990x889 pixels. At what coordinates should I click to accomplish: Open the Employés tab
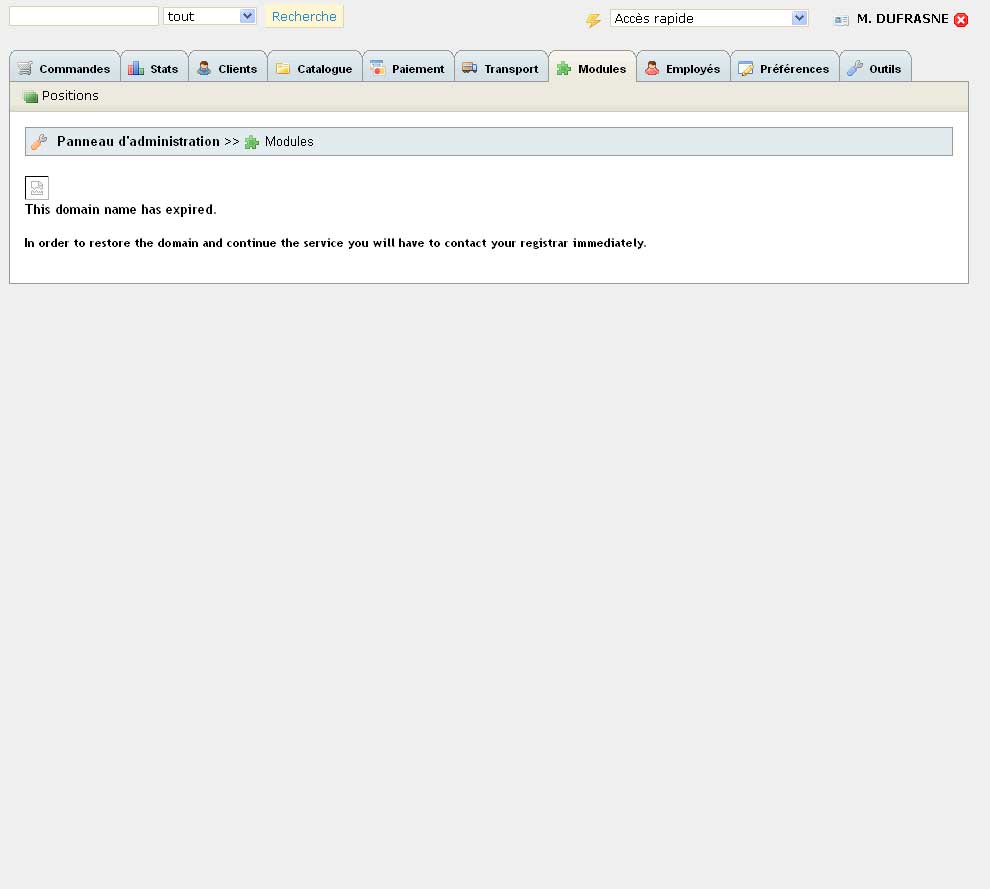click(683, 67)
